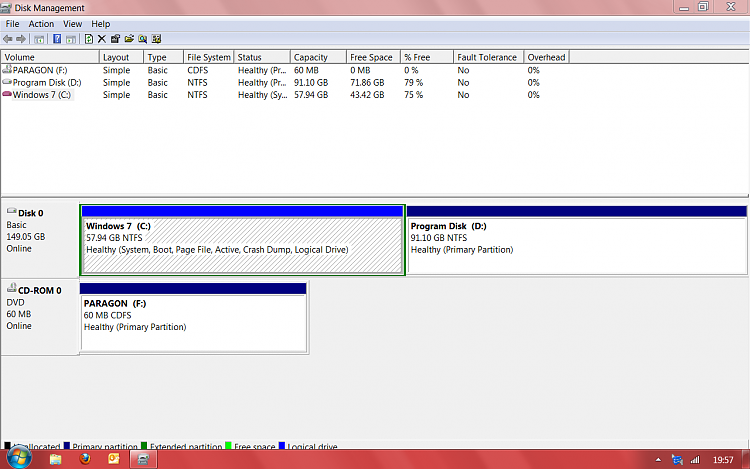Select the PARAGON (F:) volume drive icon
The image size is (750, 469).
pyautogui.click(x=7, y=70)
